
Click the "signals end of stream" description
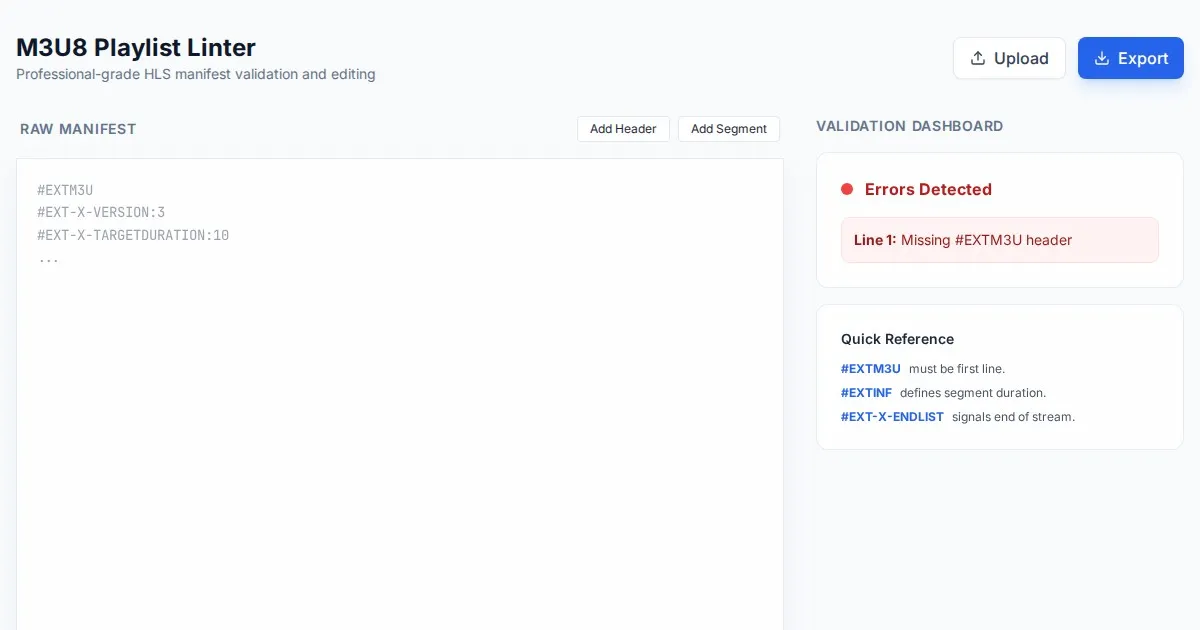coord(1013,417)
